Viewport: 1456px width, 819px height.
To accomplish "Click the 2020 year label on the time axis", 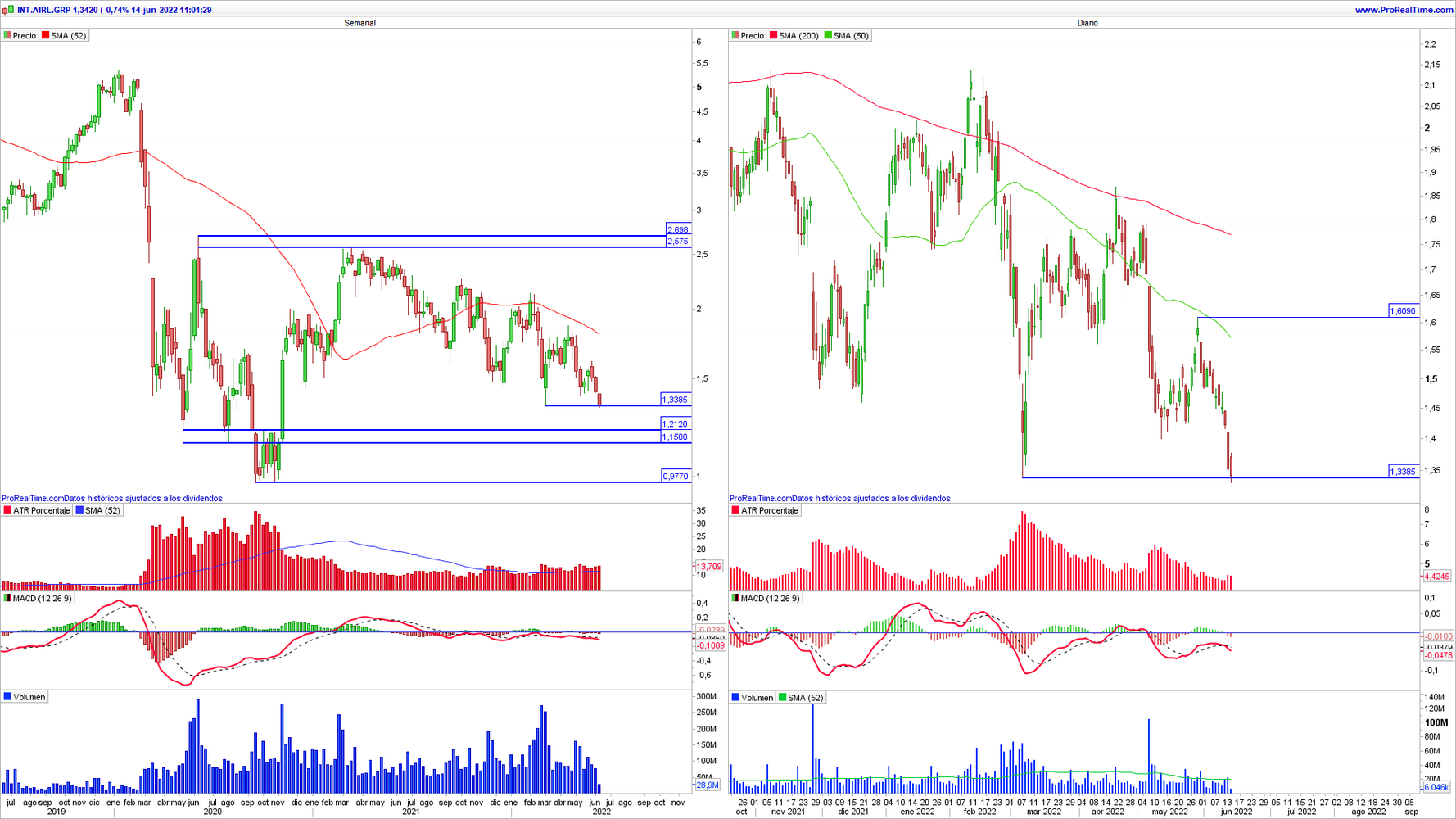I will [x=212, y=812].
